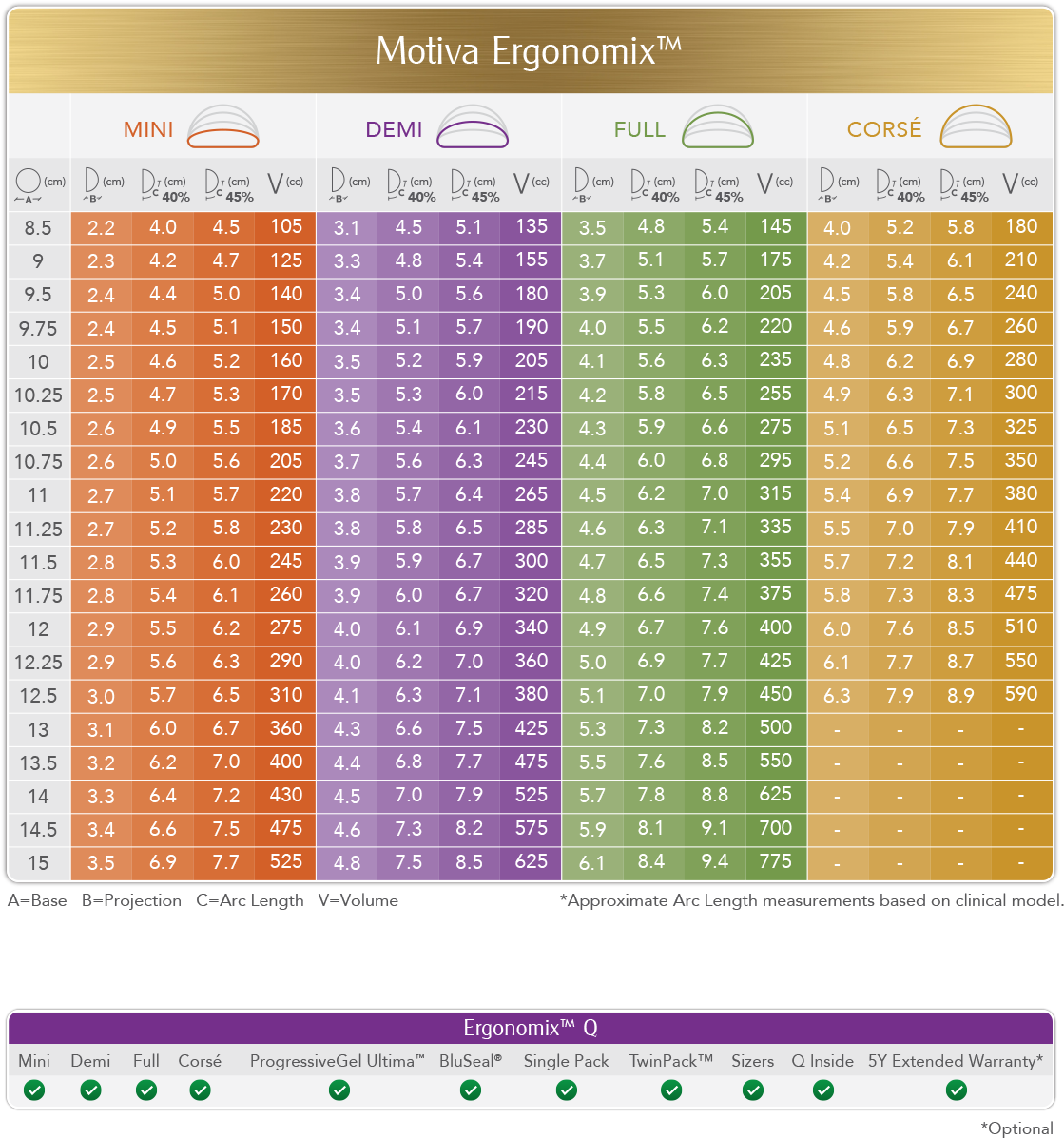Click the volume V (cc) icon under CORSÉ

pos(1011,183)
